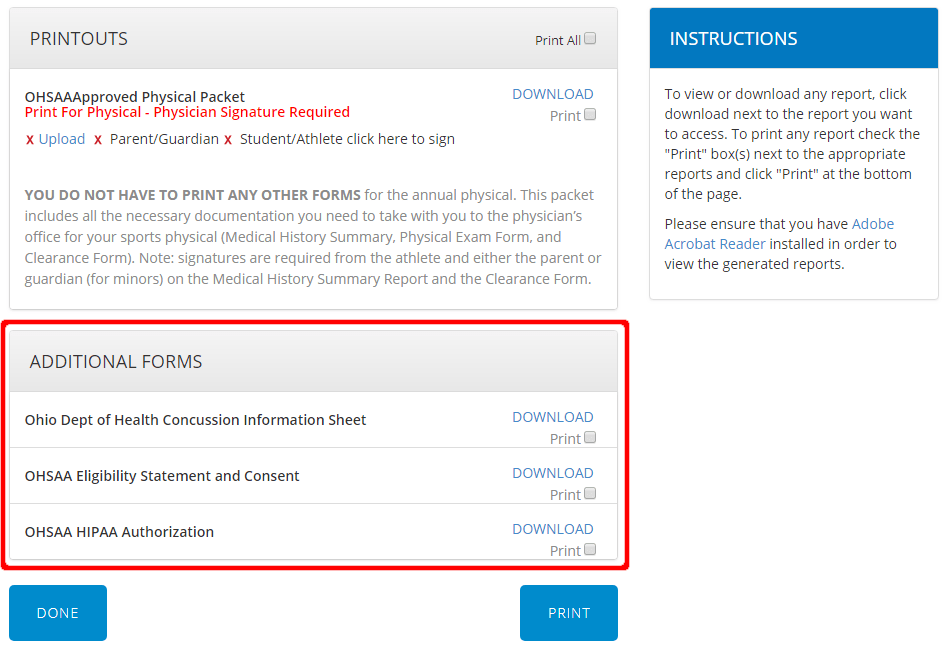Download the OHSAA Eligibility Statement and Consent

(x=553, y=472)
